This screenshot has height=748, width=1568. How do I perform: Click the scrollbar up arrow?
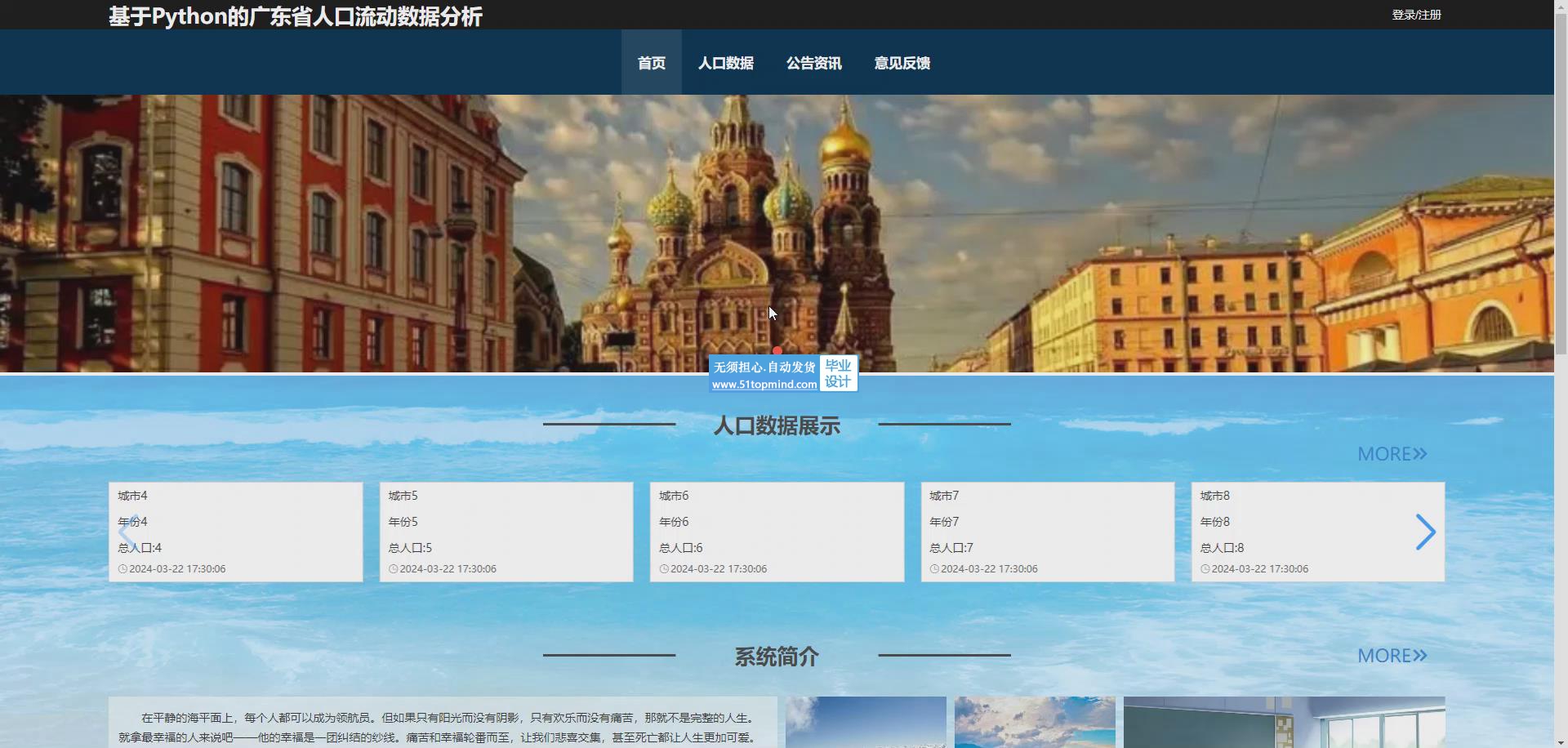[x=1561, y=5]
